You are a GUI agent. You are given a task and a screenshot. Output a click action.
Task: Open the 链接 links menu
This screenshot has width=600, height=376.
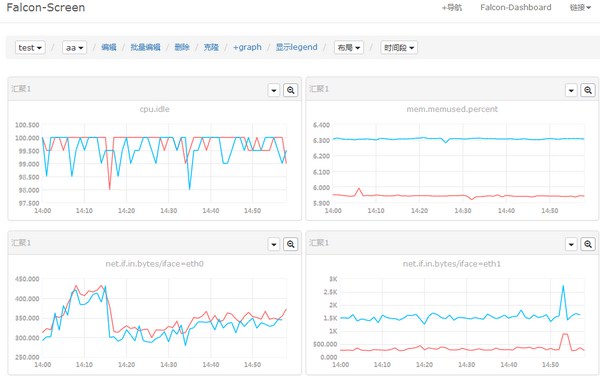pyautogui.click(x=580, y=8)
